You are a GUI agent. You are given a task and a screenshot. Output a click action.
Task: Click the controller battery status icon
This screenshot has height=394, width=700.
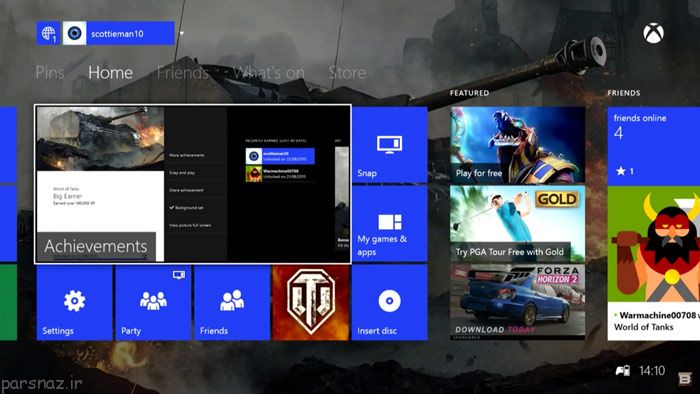623,370
